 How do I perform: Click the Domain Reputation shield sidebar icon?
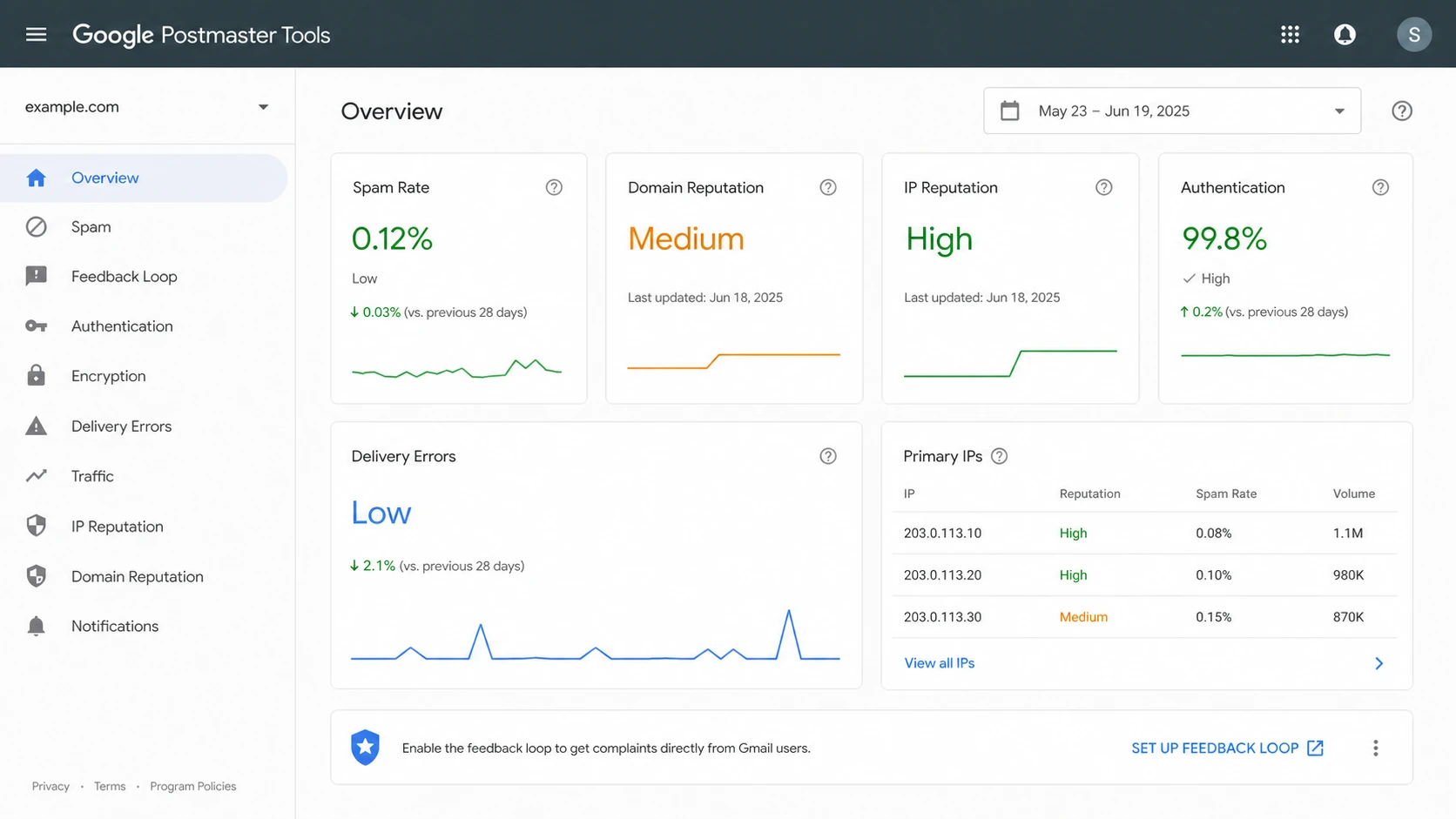coord(36,576)
